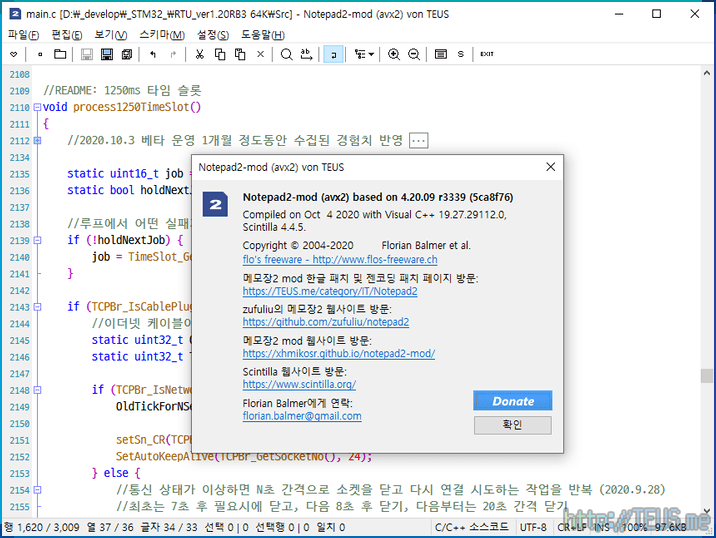The height and width of the screenshot is (538, 716).
Task: Open the TEUS.me Notepad2 category link
Action: (x=330, y=291)
